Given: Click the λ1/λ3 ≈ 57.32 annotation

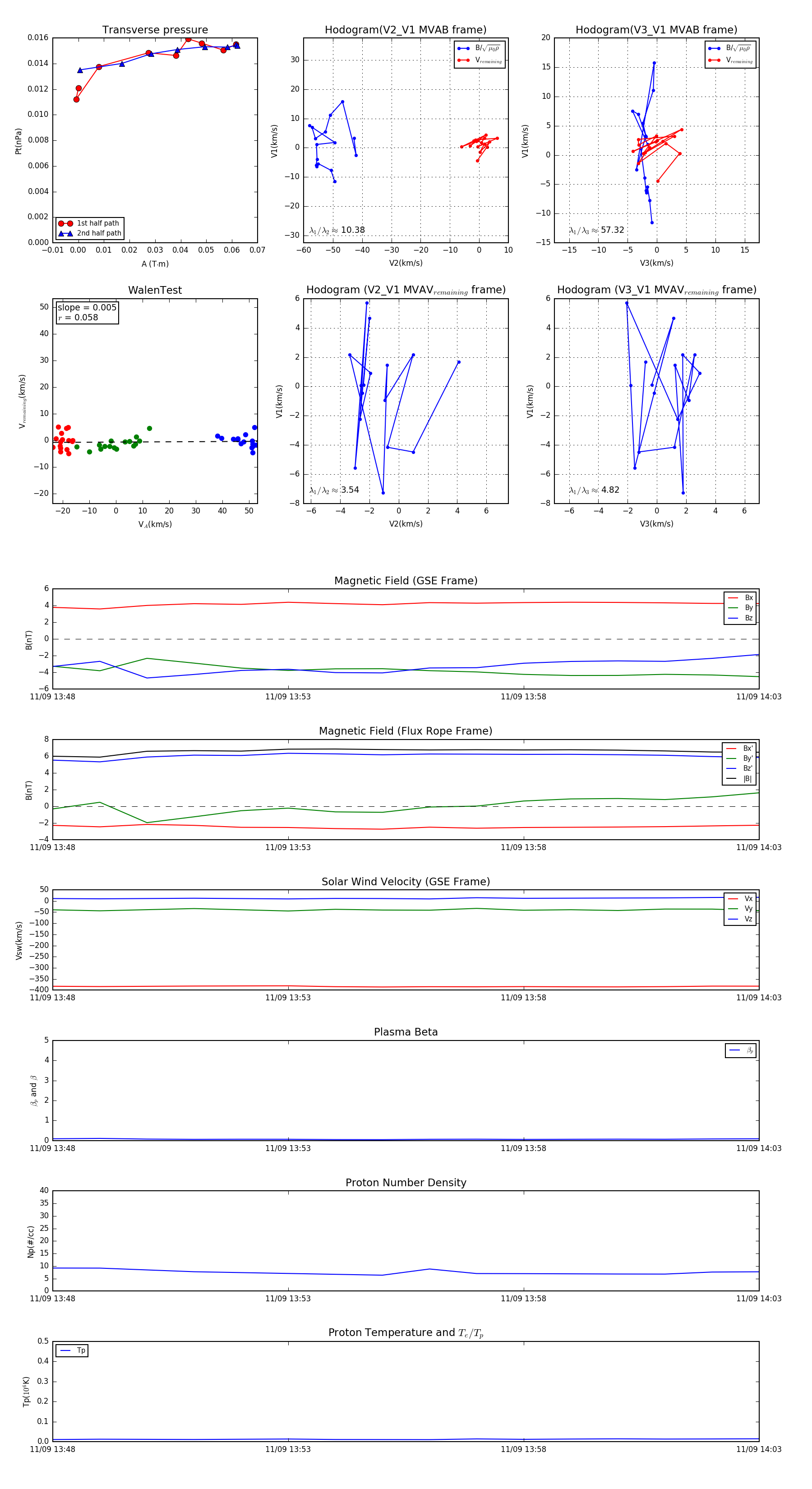Looking at the screenshot, I should coord(596,230).
